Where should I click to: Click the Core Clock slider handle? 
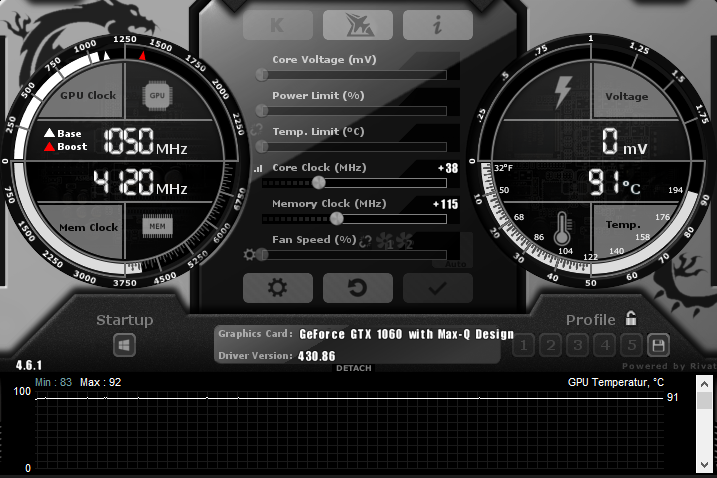319,183
